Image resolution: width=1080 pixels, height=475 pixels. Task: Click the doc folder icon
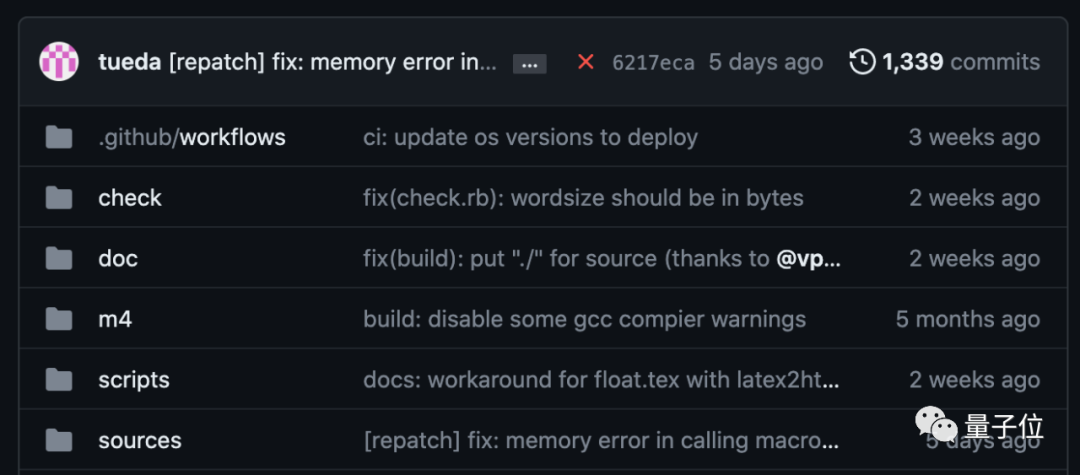pos(59,258)
